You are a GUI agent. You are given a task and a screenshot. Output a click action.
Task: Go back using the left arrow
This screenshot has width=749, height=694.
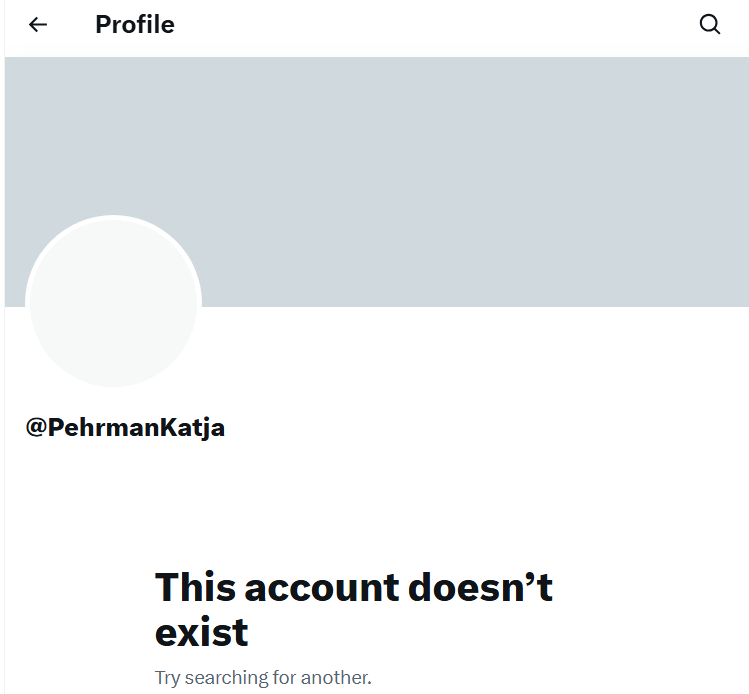(x=38, y=25)
